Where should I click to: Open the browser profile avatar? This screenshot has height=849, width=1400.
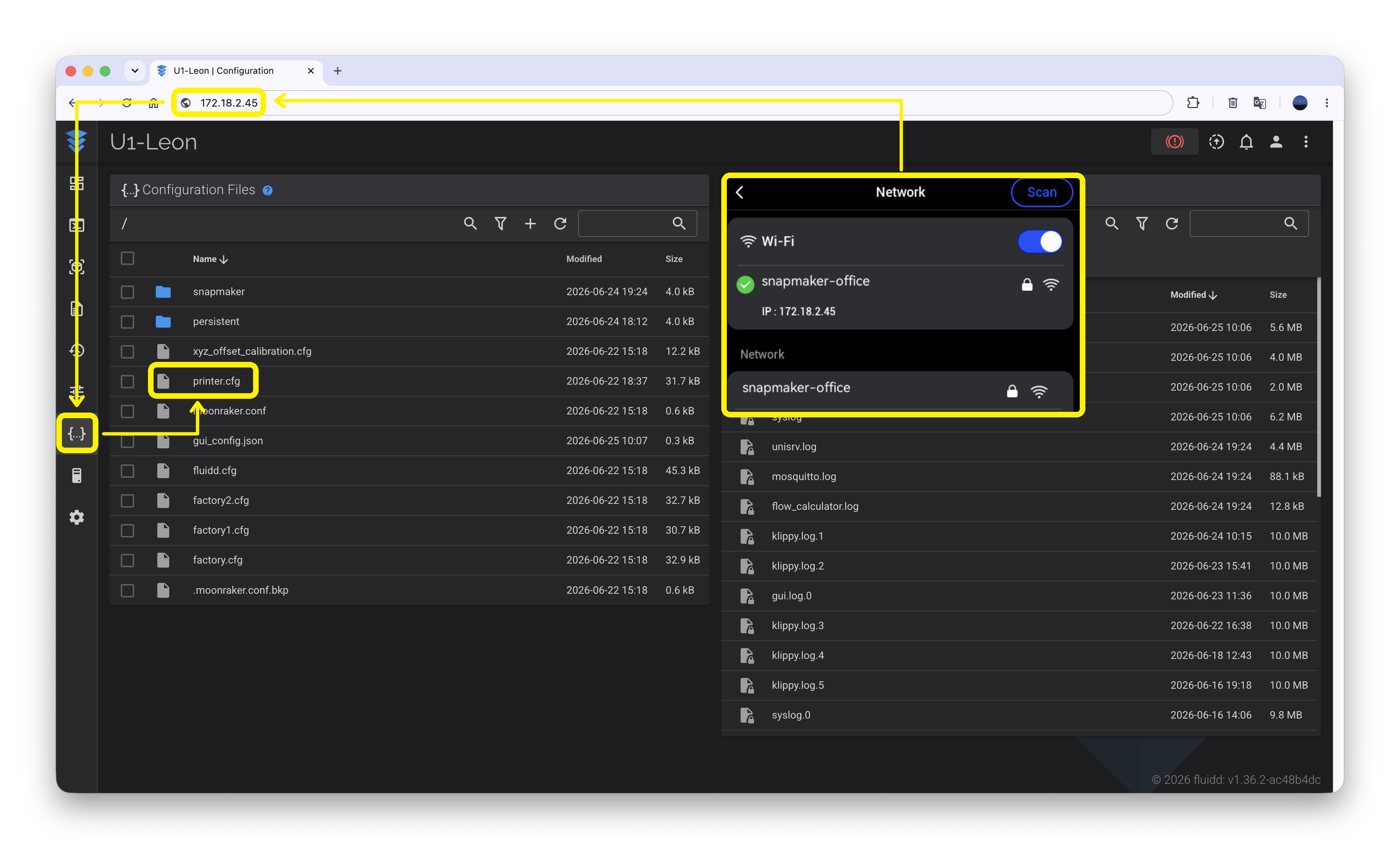point(1300,103)
